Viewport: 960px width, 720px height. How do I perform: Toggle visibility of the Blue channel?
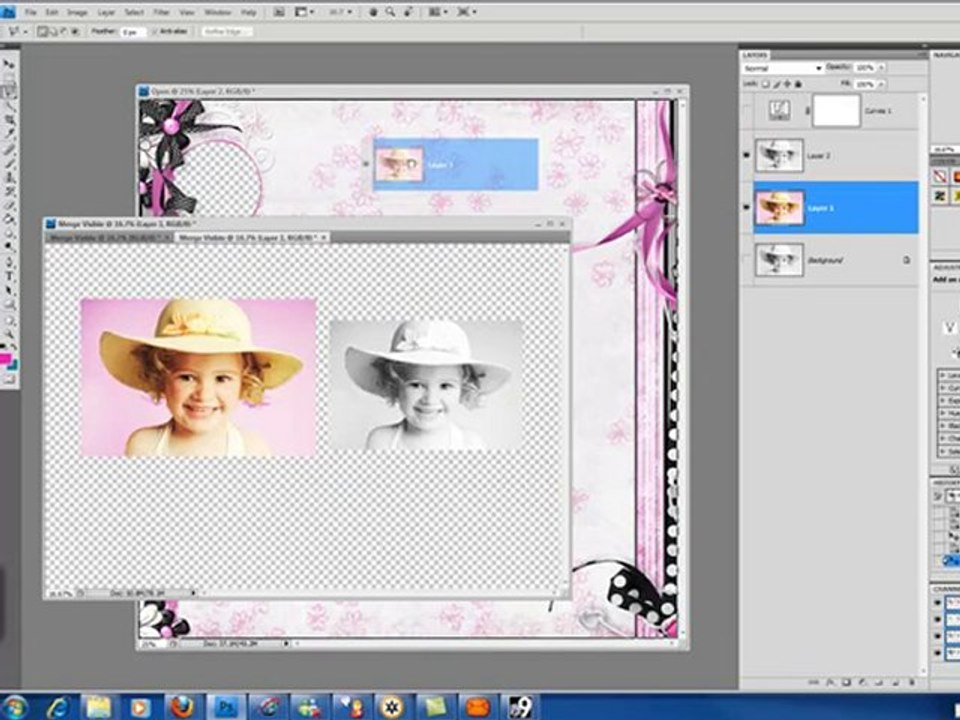937,653
